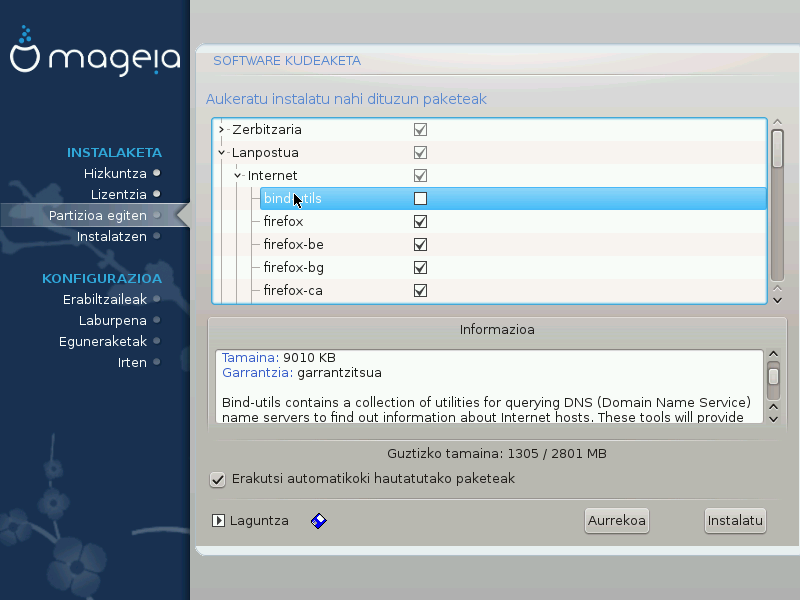
Task: Click the Partizioa egiten sidebar step
Action: click(x=98, y=215)
